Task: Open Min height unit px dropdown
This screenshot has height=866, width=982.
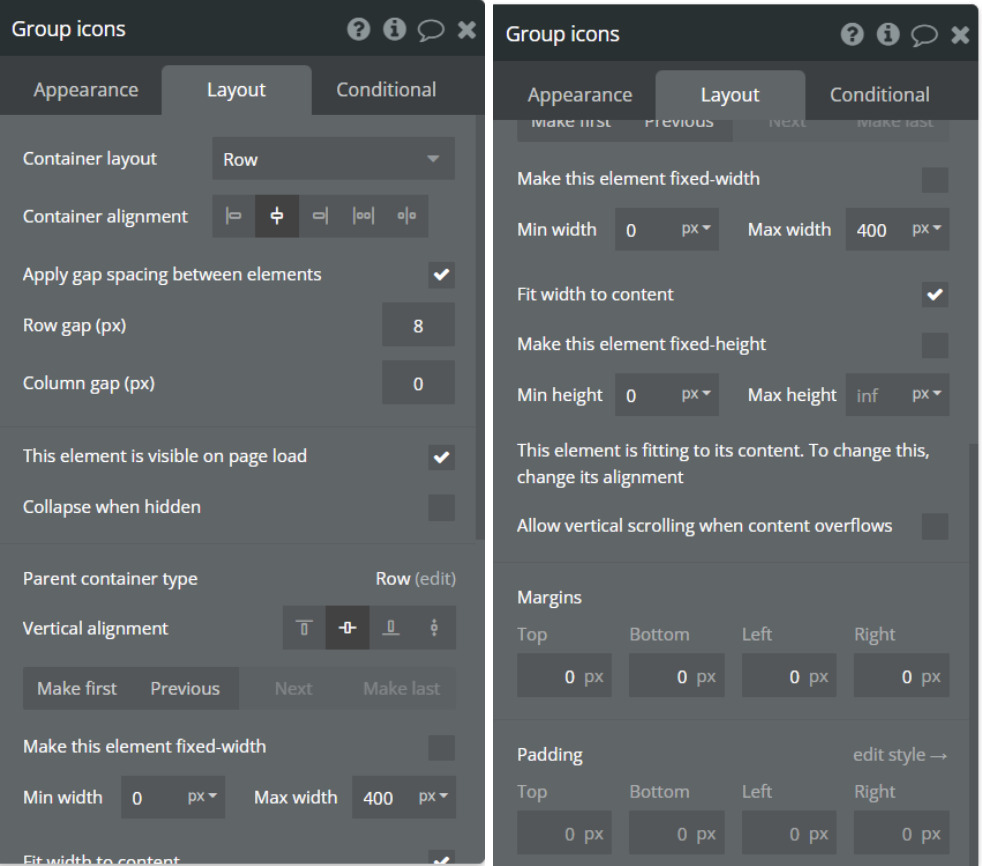Action: [x=697, y=395]
